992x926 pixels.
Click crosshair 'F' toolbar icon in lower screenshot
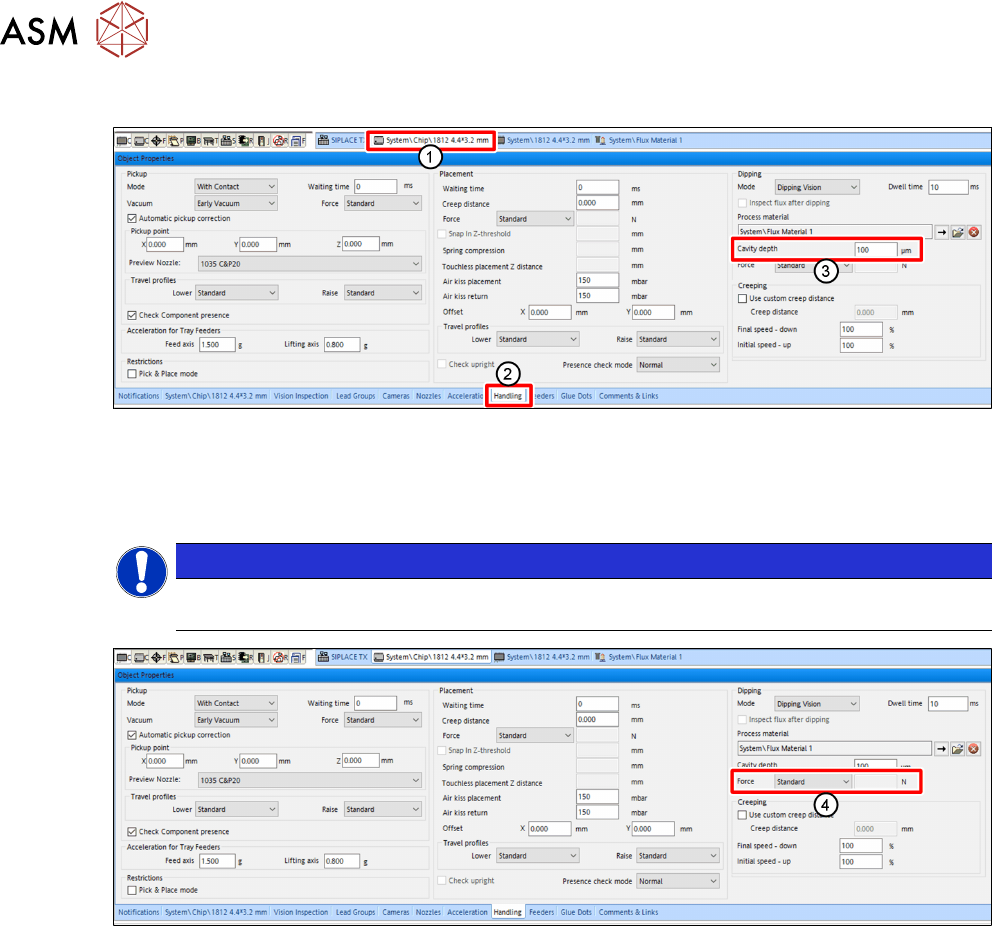tap(158, 657)
